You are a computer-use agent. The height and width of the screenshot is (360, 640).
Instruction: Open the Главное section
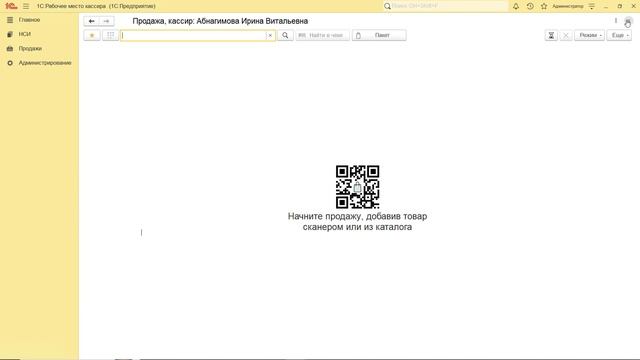click(x=29, y=20)
